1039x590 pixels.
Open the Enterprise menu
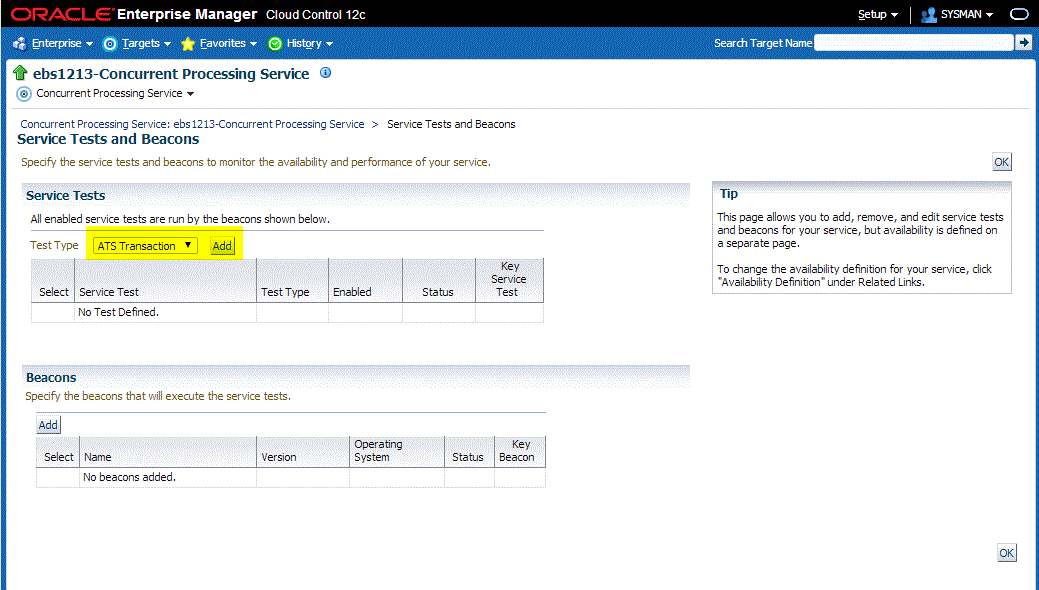pos(62,43)
